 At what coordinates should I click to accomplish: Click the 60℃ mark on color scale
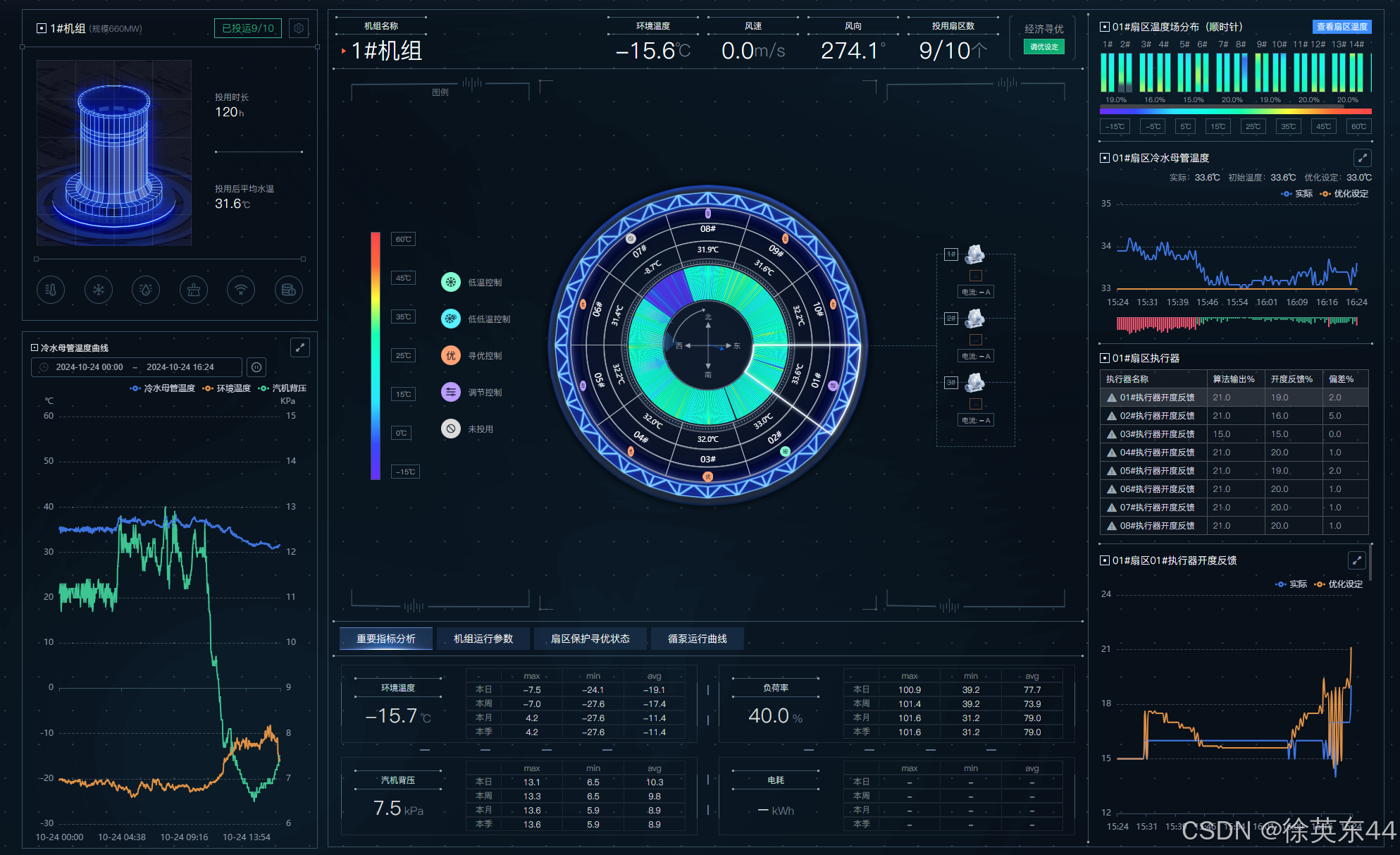[x=403, y=240]
